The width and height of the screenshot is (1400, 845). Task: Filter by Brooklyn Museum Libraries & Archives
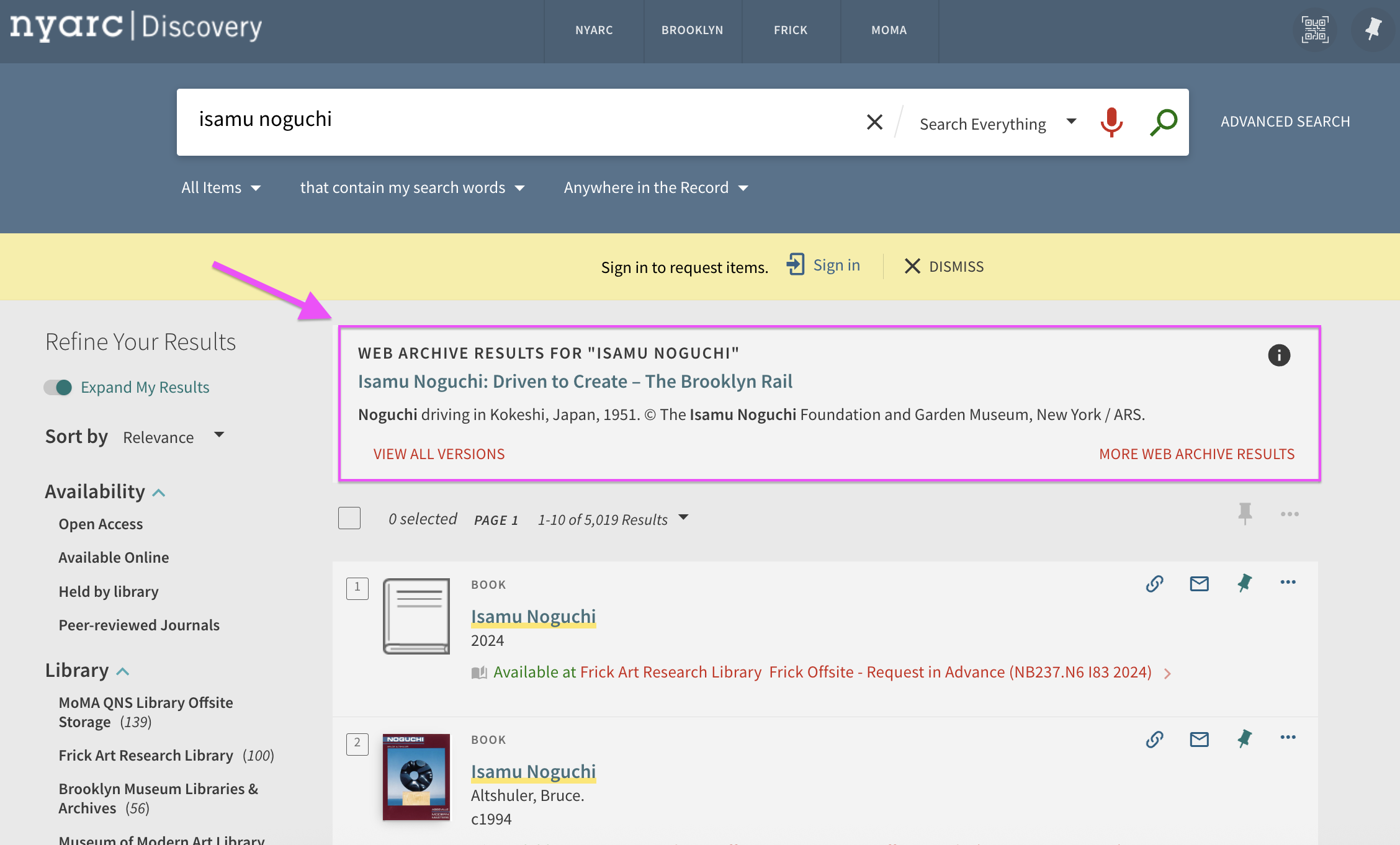click(158, 798)
